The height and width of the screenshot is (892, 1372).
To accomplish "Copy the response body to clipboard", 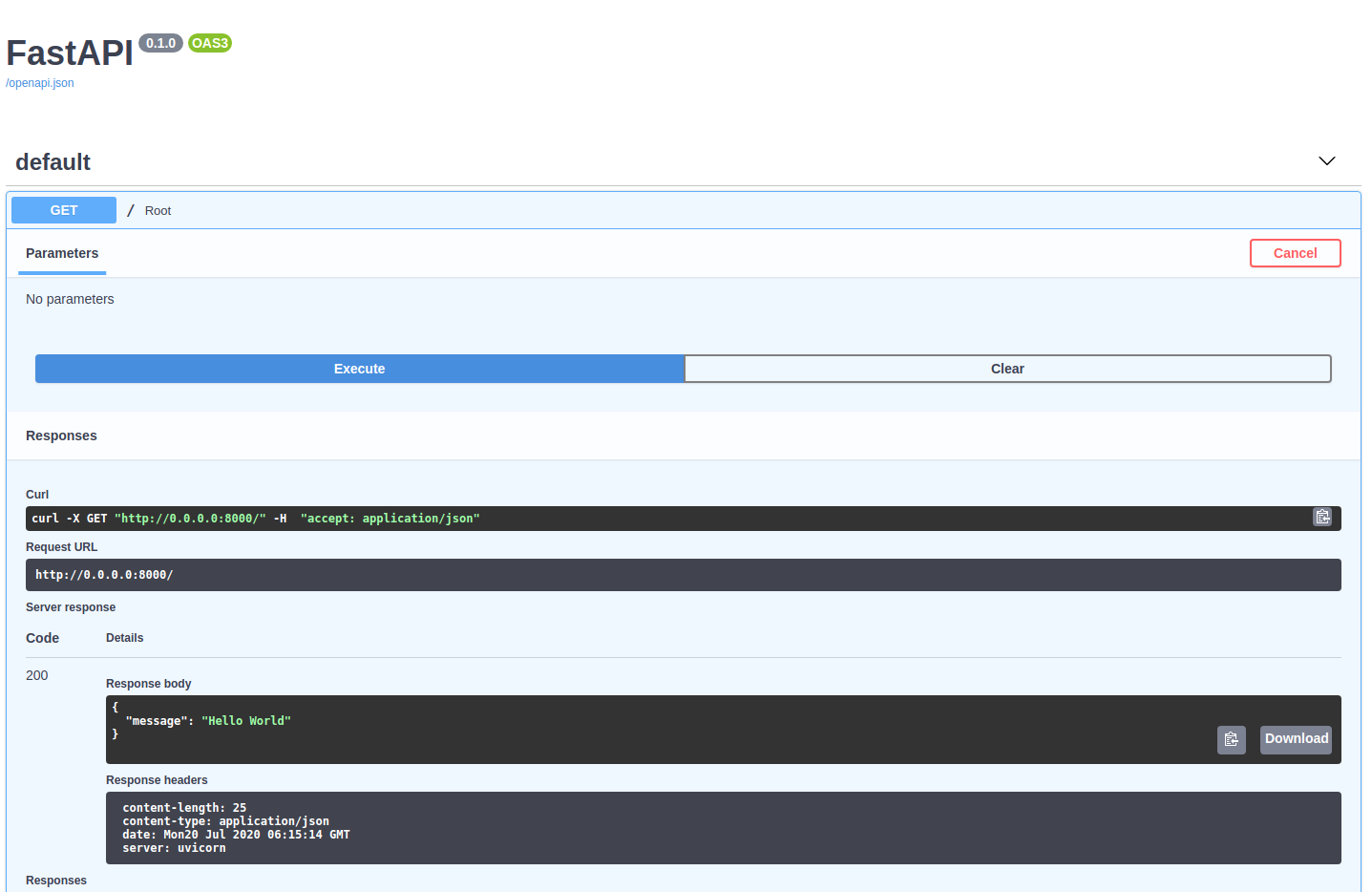I will coord(1232,739).
